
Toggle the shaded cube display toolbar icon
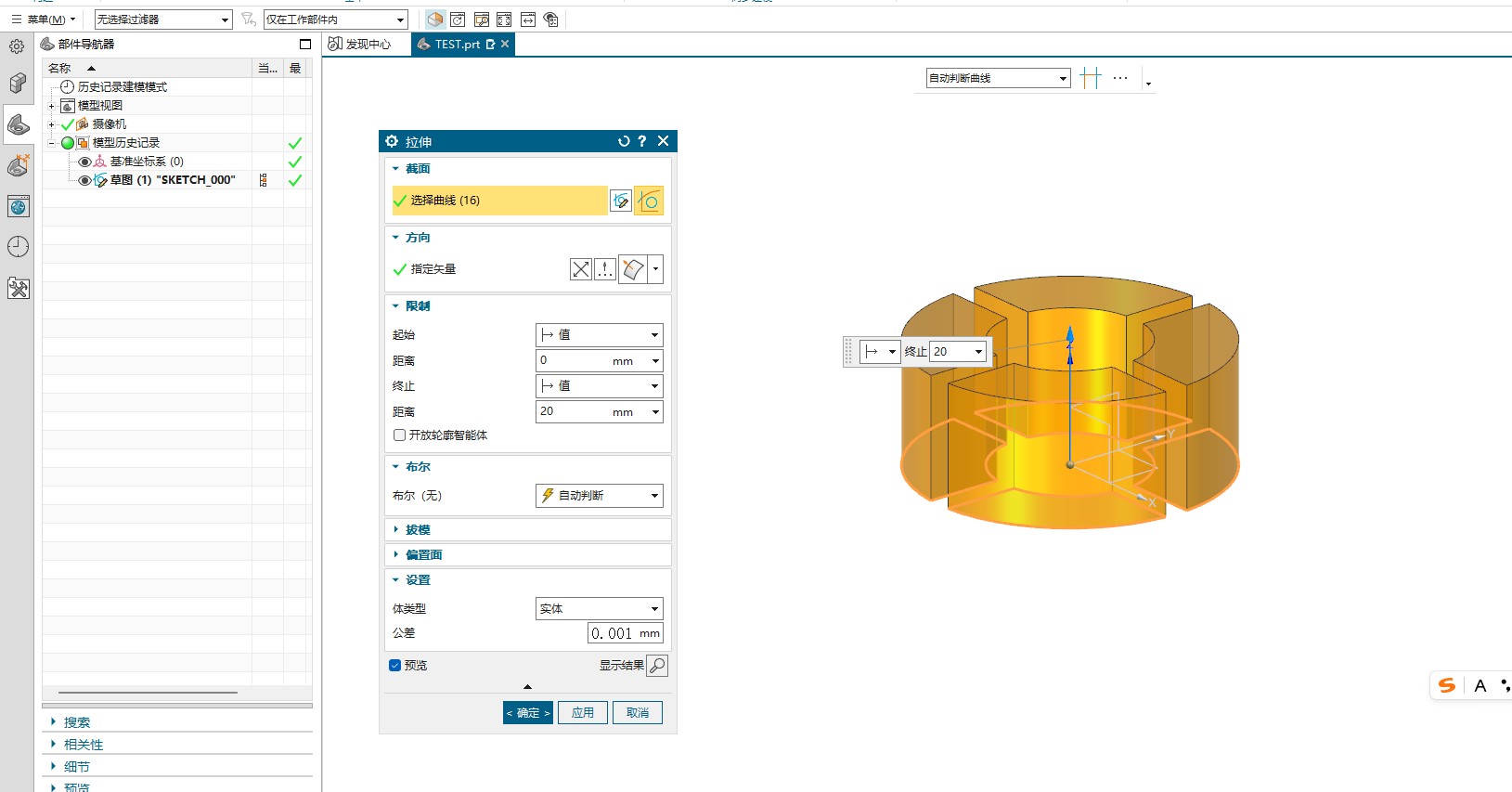click(435, 19)
